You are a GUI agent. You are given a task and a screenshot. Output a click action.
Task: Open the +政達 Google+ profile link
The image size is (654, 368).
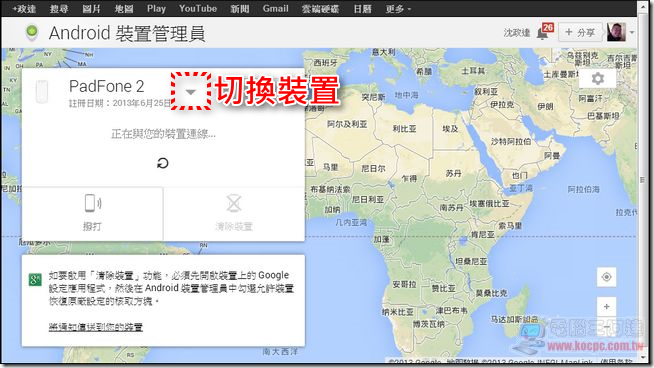[24, 9]
